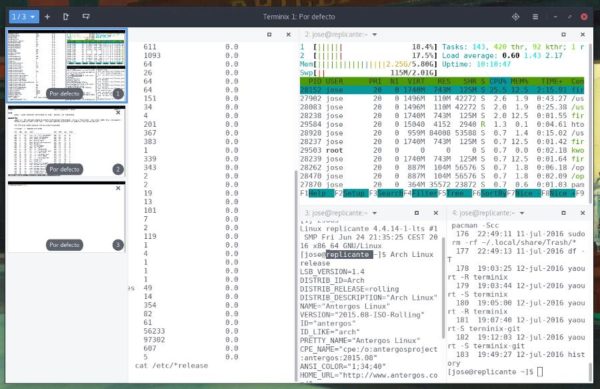This screenshot has height=389, width=600.
Task: Select htop process 29503 owned by root
Action: 442,150
